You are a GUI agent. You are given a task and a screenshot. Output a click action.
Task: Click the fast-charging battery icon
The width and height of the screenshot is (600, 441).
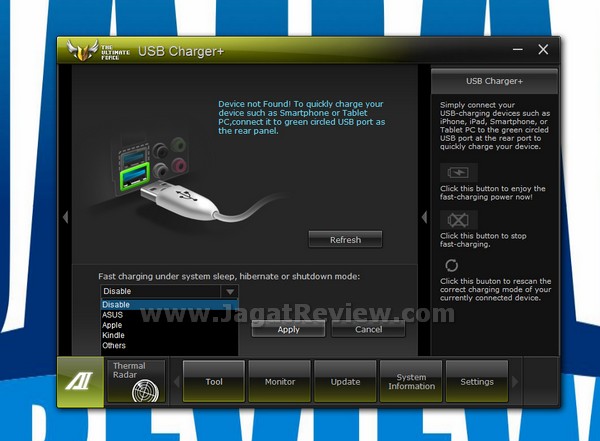click(x=458, y=172)
